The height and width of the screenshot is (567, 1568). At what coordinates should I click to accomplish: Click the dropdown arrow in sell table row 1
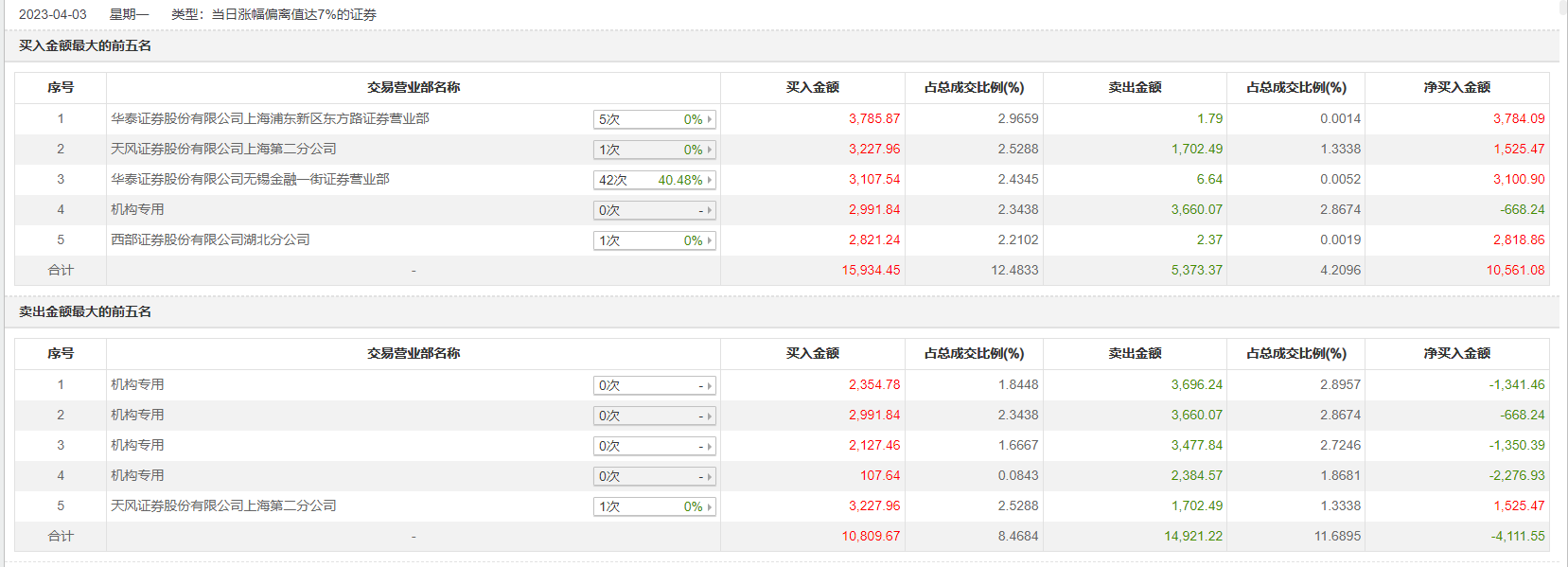pos(709,385)
